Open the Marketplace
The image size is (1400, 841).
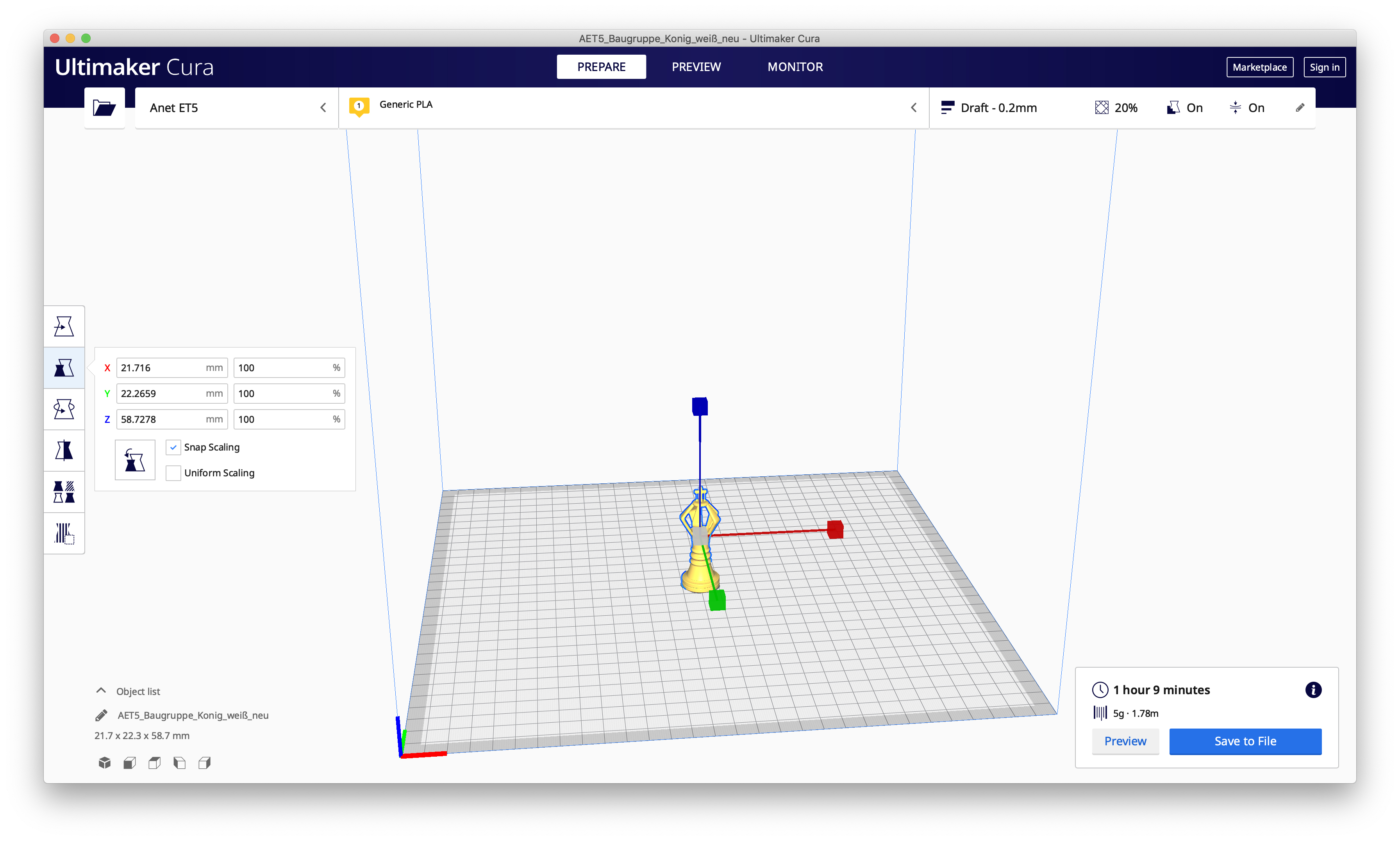pyautogui.click(x=1259, y=67)
